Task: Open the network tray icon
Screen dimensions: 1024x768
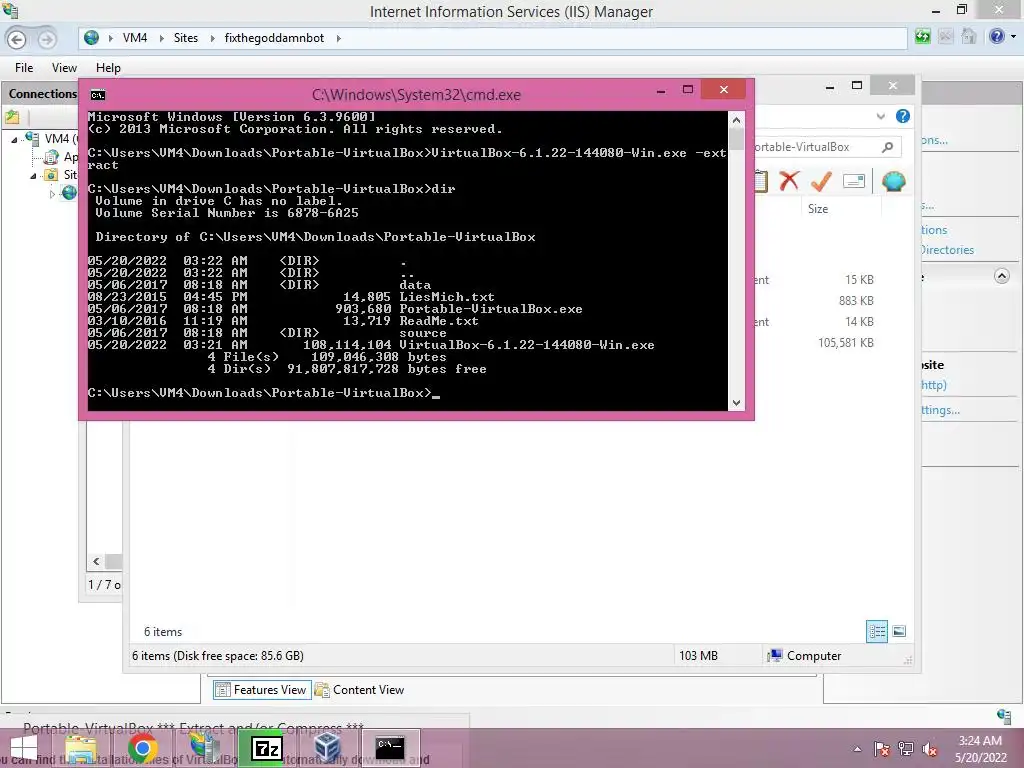Action: (x=906, y=748)
